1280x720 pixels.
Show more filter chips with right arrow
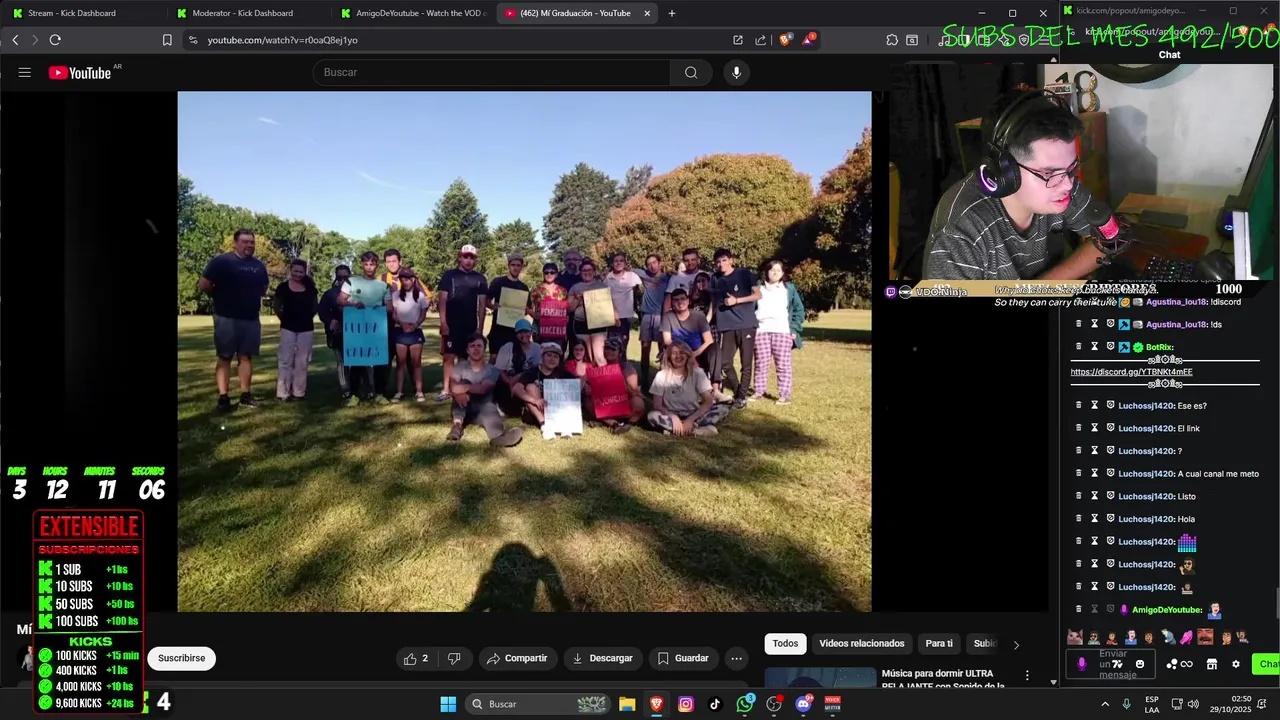click(x=1016, y=645)
